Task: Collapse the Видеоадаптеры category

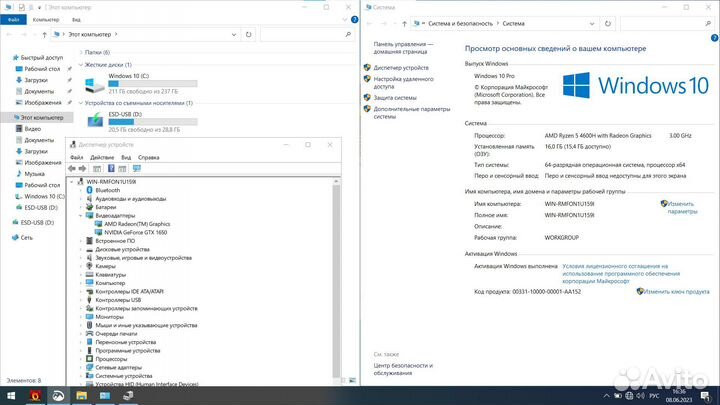Action: (81, 215)
